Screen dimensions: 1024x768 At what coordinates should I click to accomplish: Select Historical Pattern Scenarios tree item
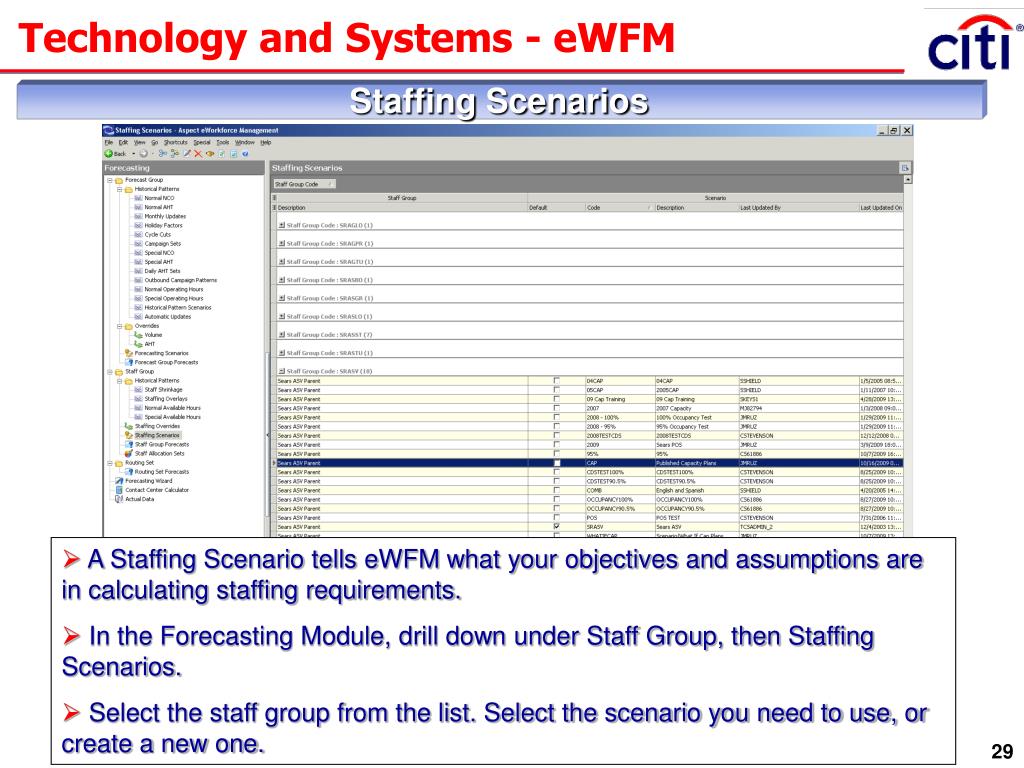click(178, 308)
